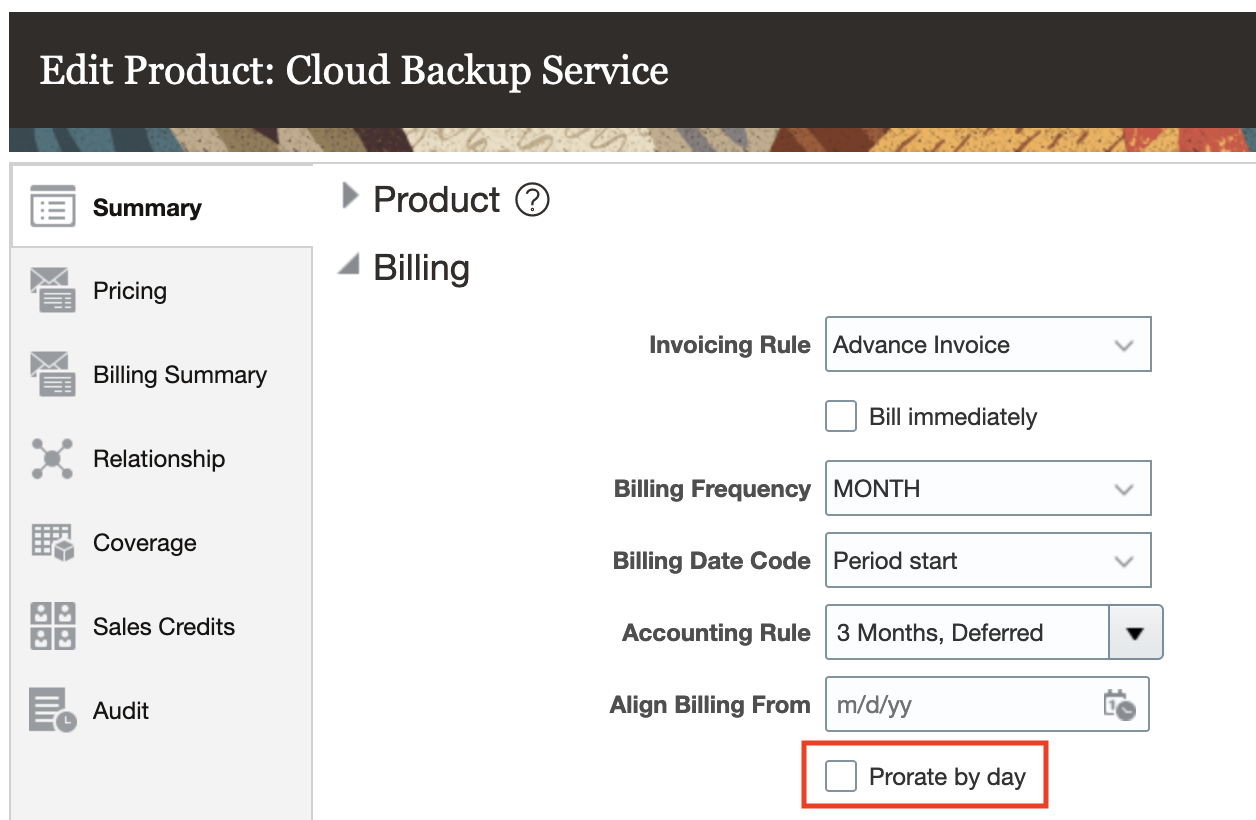Open the Invoicing Rule dropdown

tap(987, 345)
